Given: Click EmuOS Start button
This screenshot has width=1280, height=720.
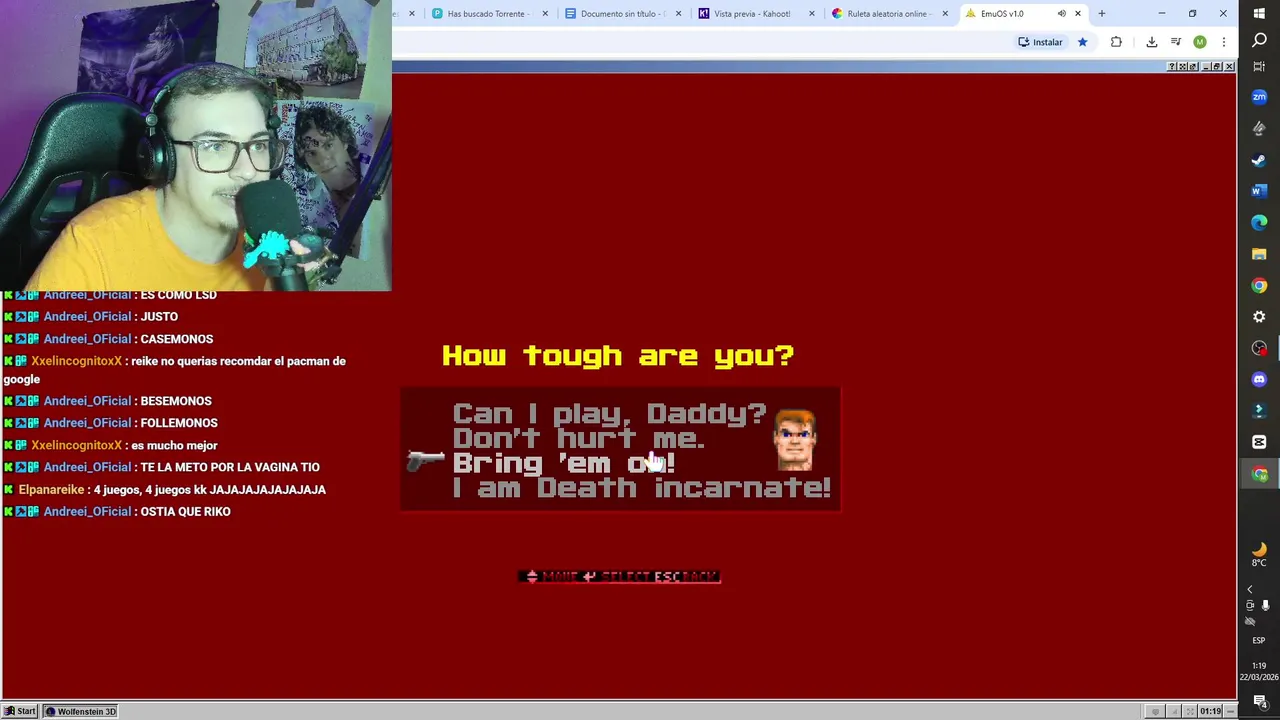Looking at the screenshot, I should [20, 711].
